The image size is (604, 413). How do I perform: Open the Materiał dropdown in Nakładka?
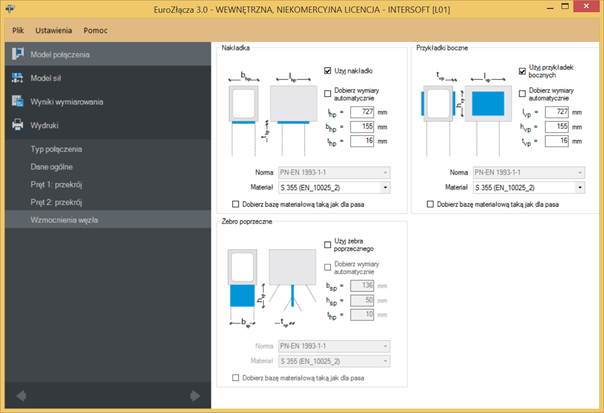[334, 188]
